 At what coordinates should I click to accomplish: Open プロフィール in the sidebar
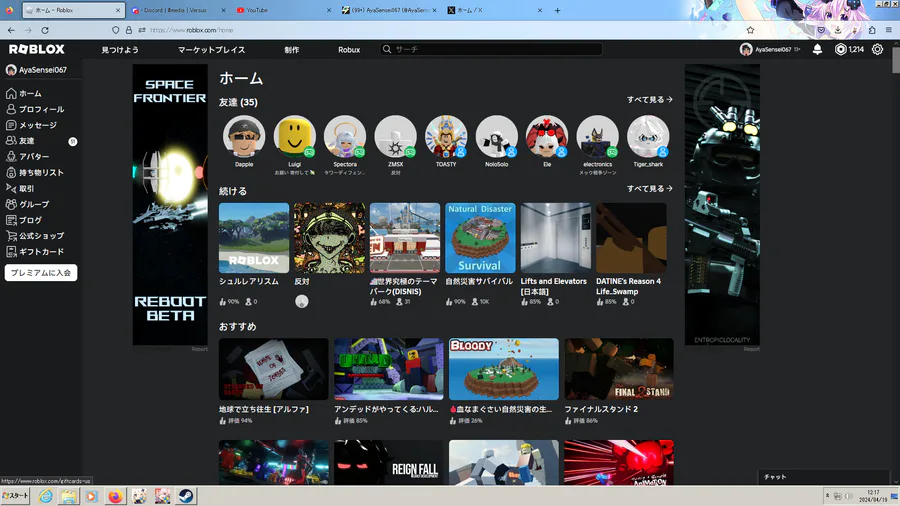click(x=34, y=109)
